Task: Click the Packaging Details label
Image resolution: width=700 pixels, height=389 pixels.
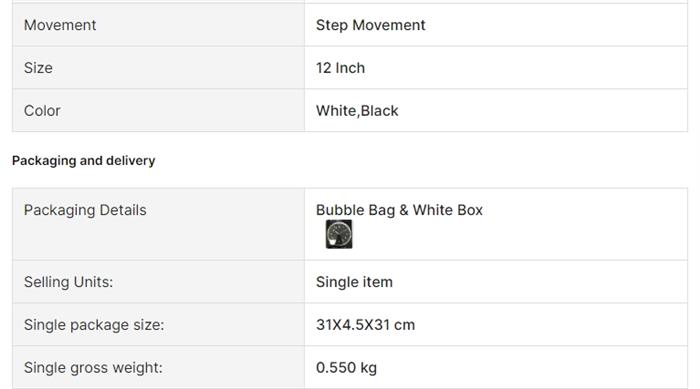Action: tap(85, 210)
